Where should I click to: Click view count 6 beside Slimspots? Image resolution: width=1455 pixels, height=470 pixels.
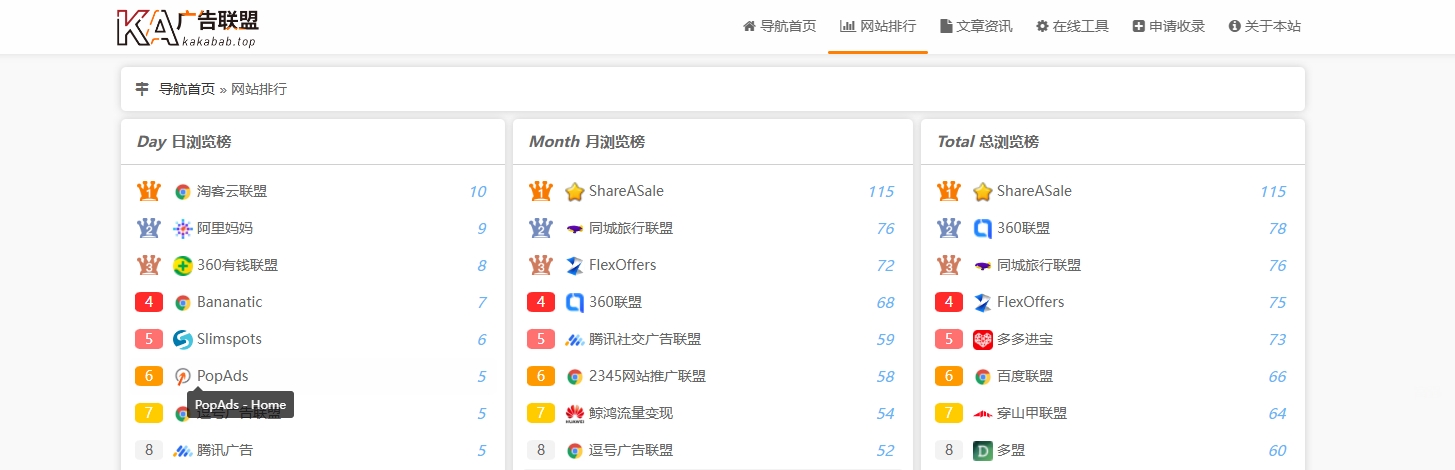pyautogui.click(x=481, y=340)
